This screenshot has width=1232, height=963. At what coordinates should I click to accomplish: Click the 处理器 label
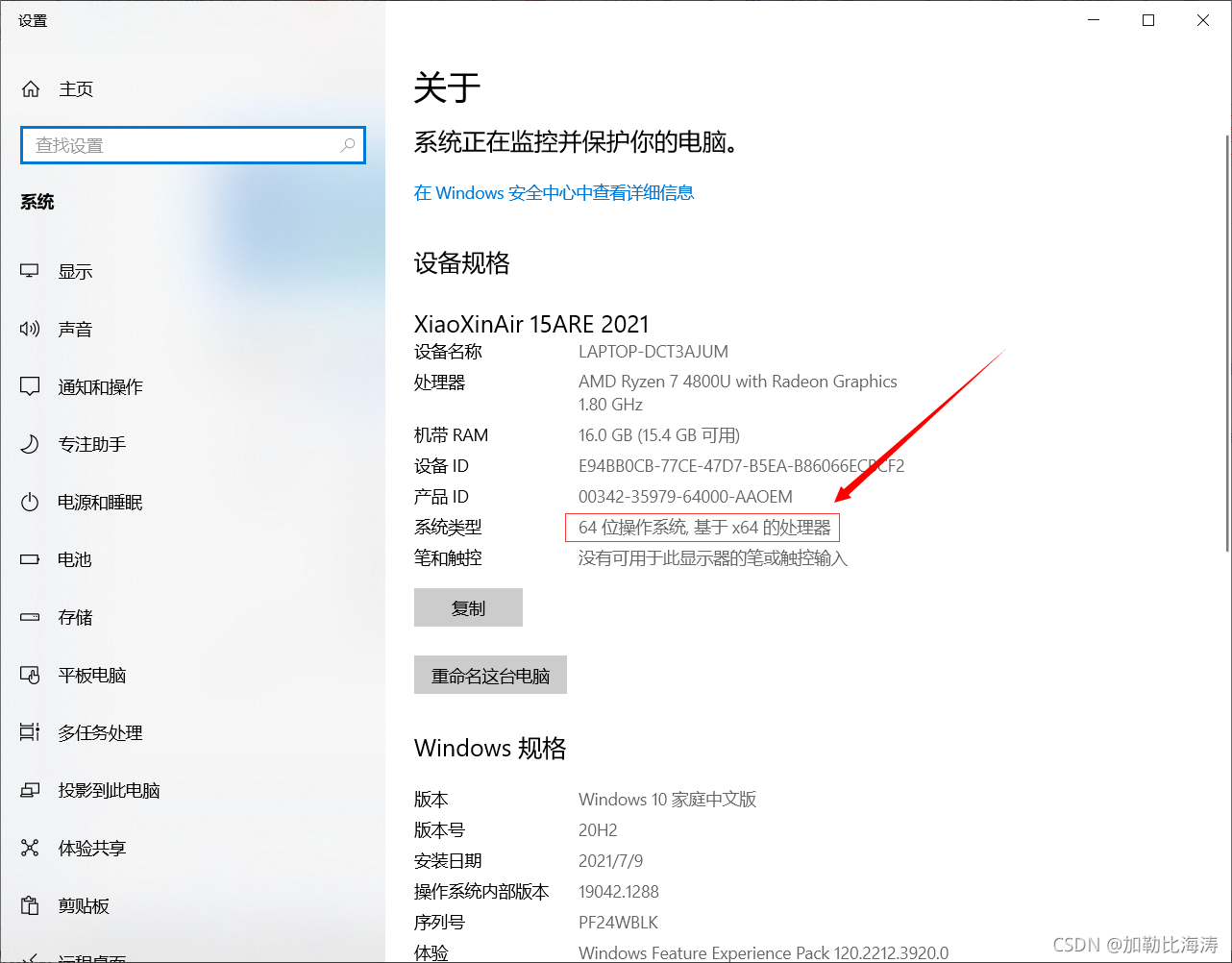point(439,383)
